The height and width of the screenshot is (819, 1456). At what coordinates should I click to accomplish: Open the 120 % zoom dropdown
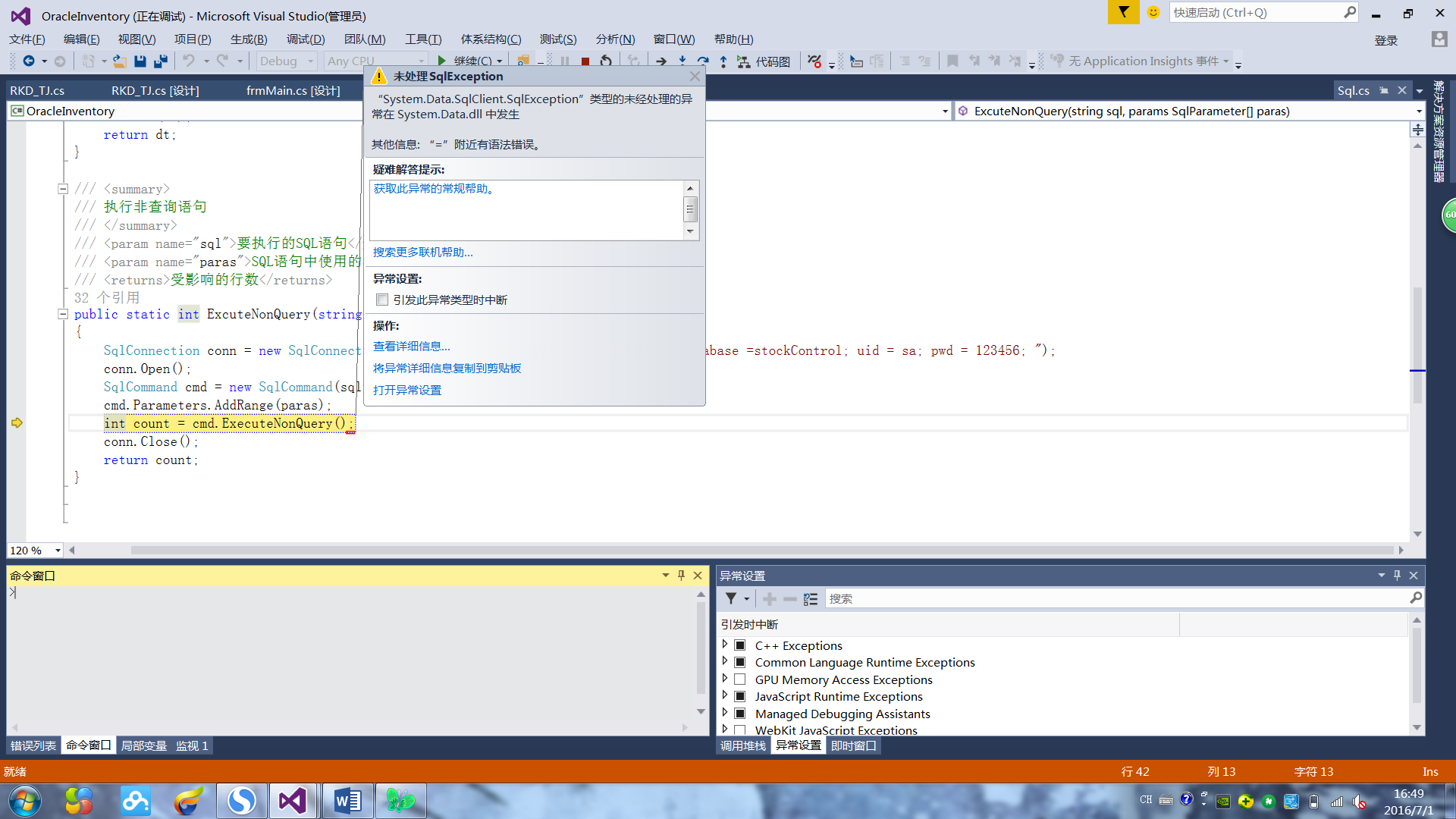click(x=58, y=551)
